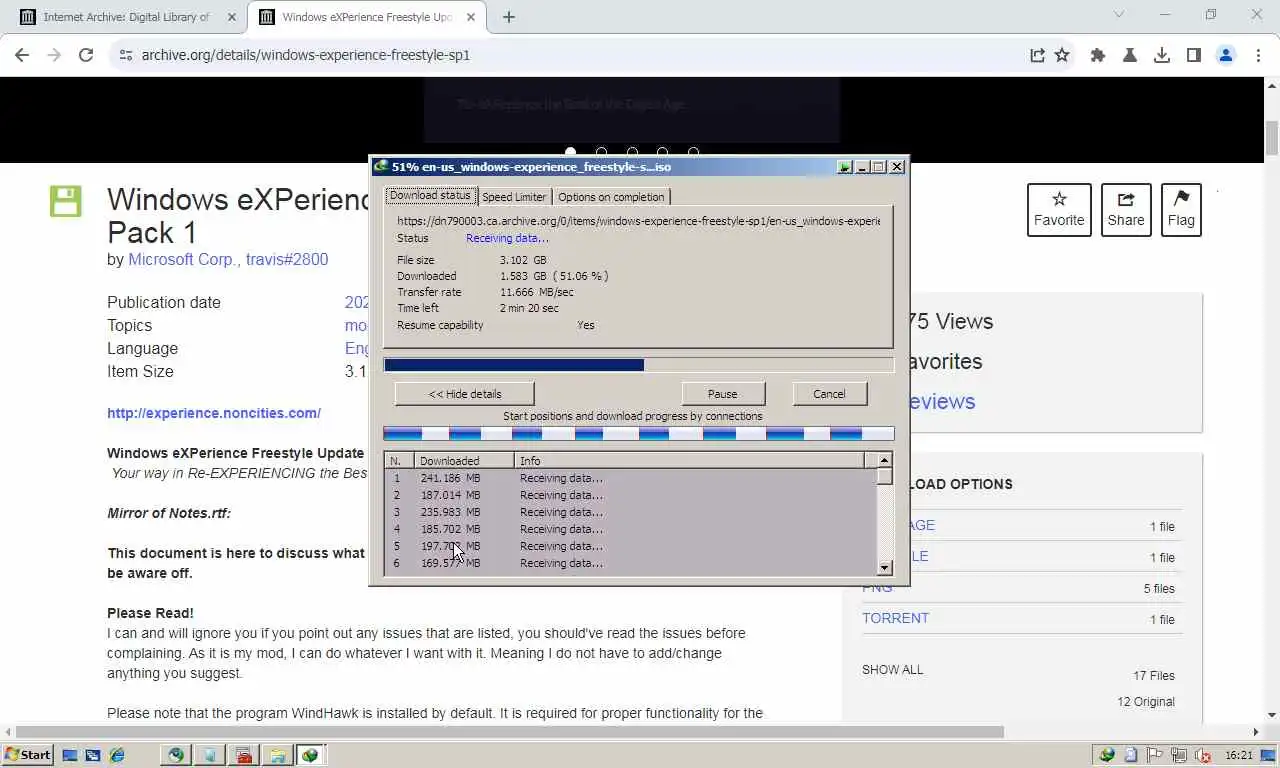Screen dimensions: 1280x768
Task: Pause the ISO download
Action: (x=722, y=394)
